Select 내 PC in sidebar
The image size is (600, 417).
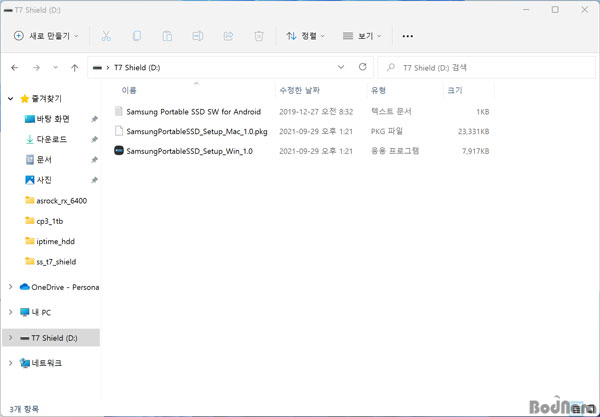[x=41, y=313]
